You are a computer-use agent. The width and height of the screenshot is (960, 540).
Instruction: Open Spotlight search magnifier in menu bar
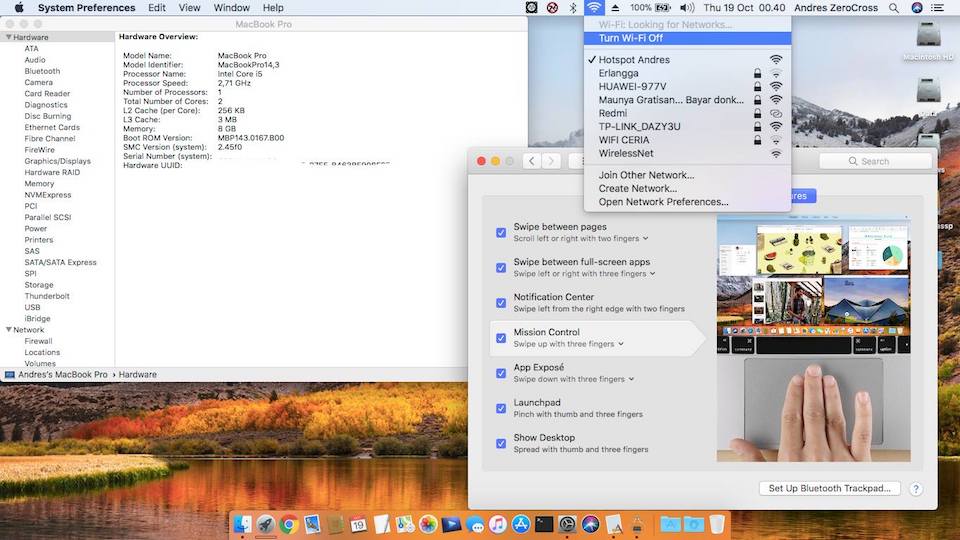(894, 8)
